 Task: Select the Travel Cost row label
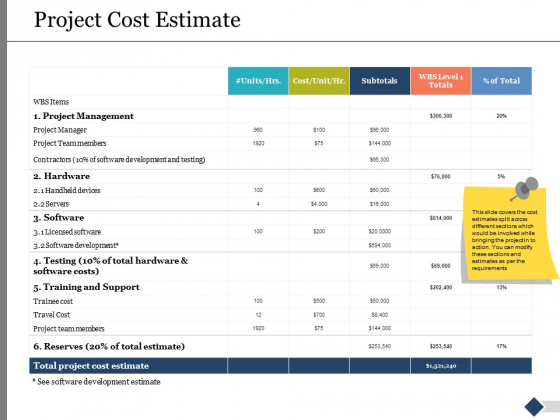click(x=51, y=315)
